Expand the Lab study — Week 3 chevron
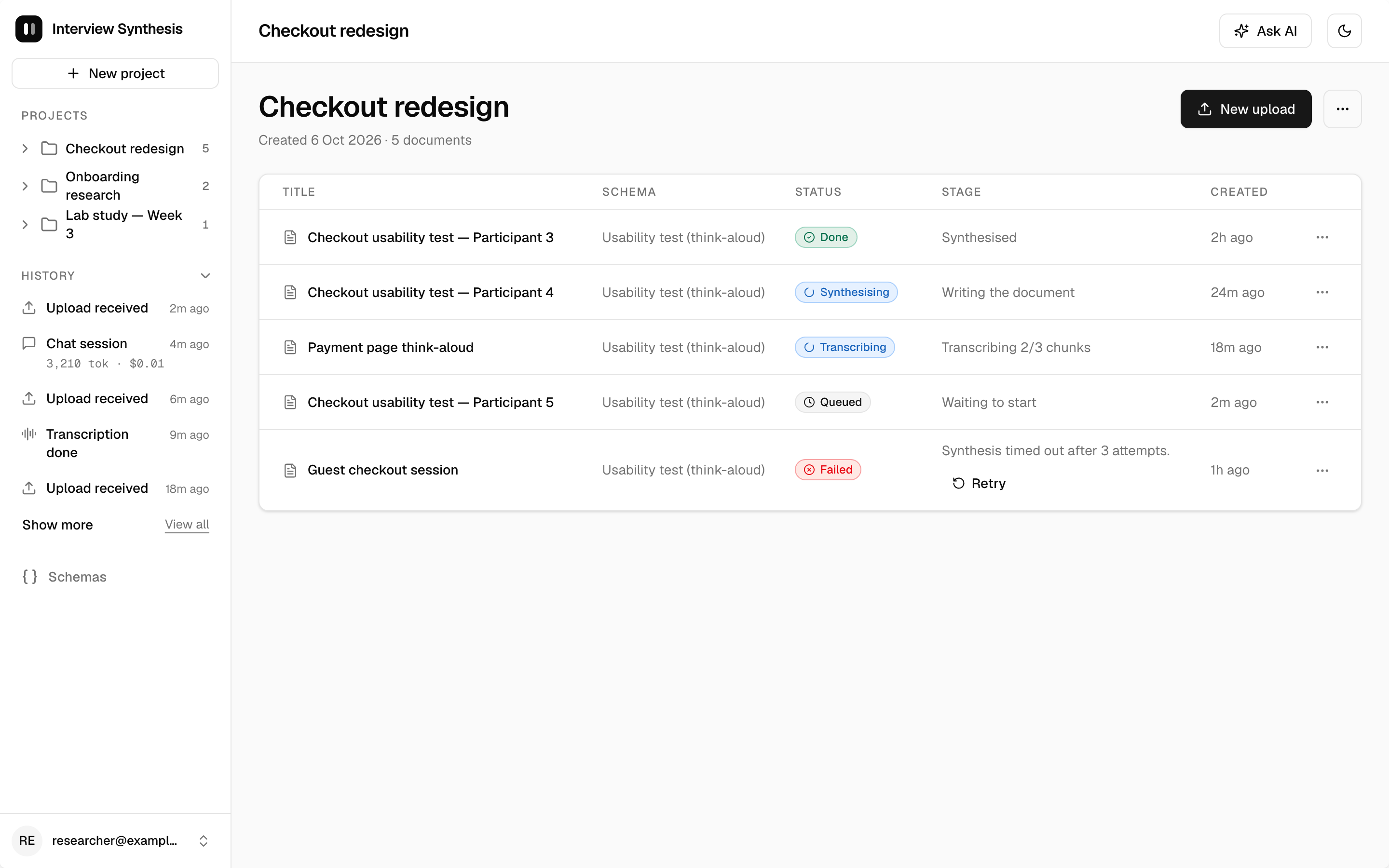The height and width of the screenshot is (868, 1389). [x=25, y=224]
